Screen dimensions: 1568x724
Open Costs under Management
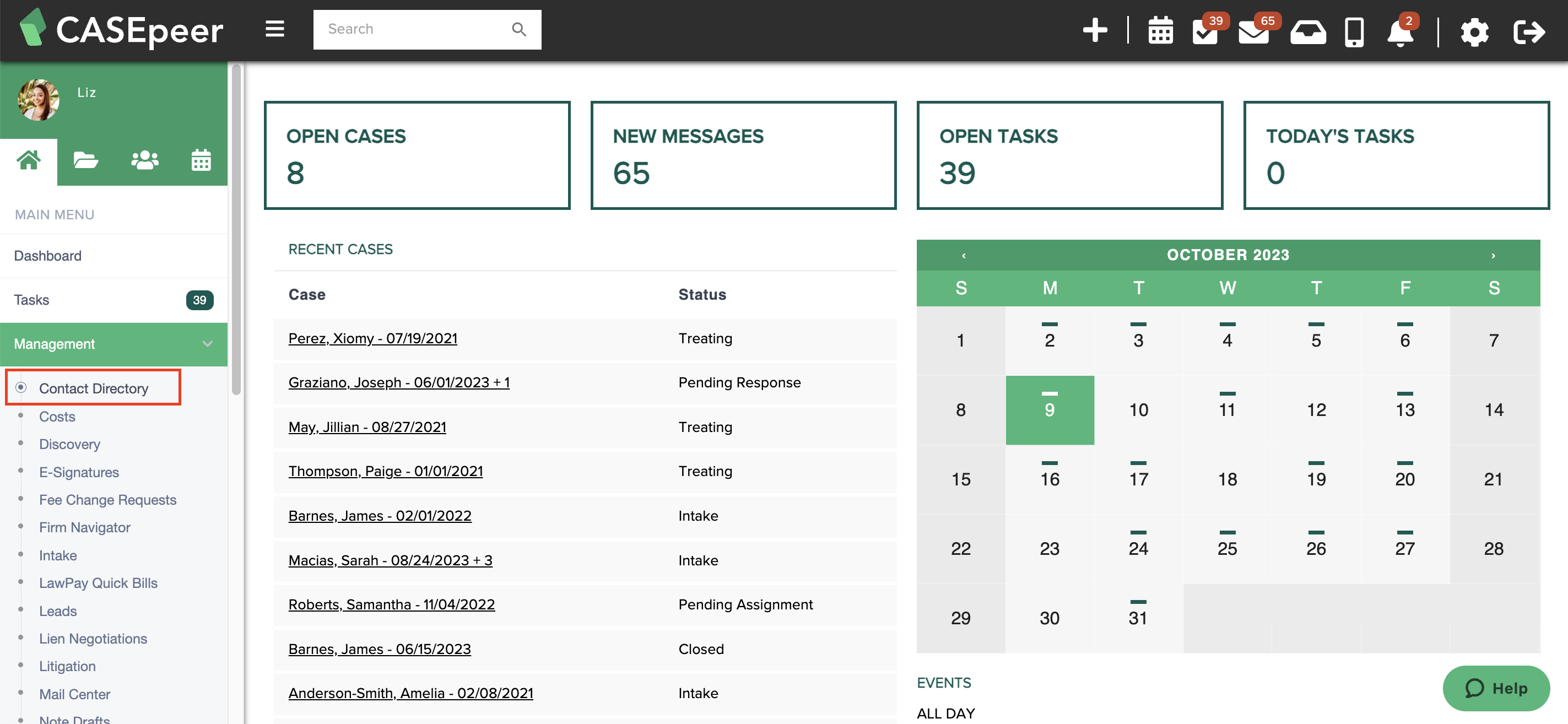[x=57, y=417]
